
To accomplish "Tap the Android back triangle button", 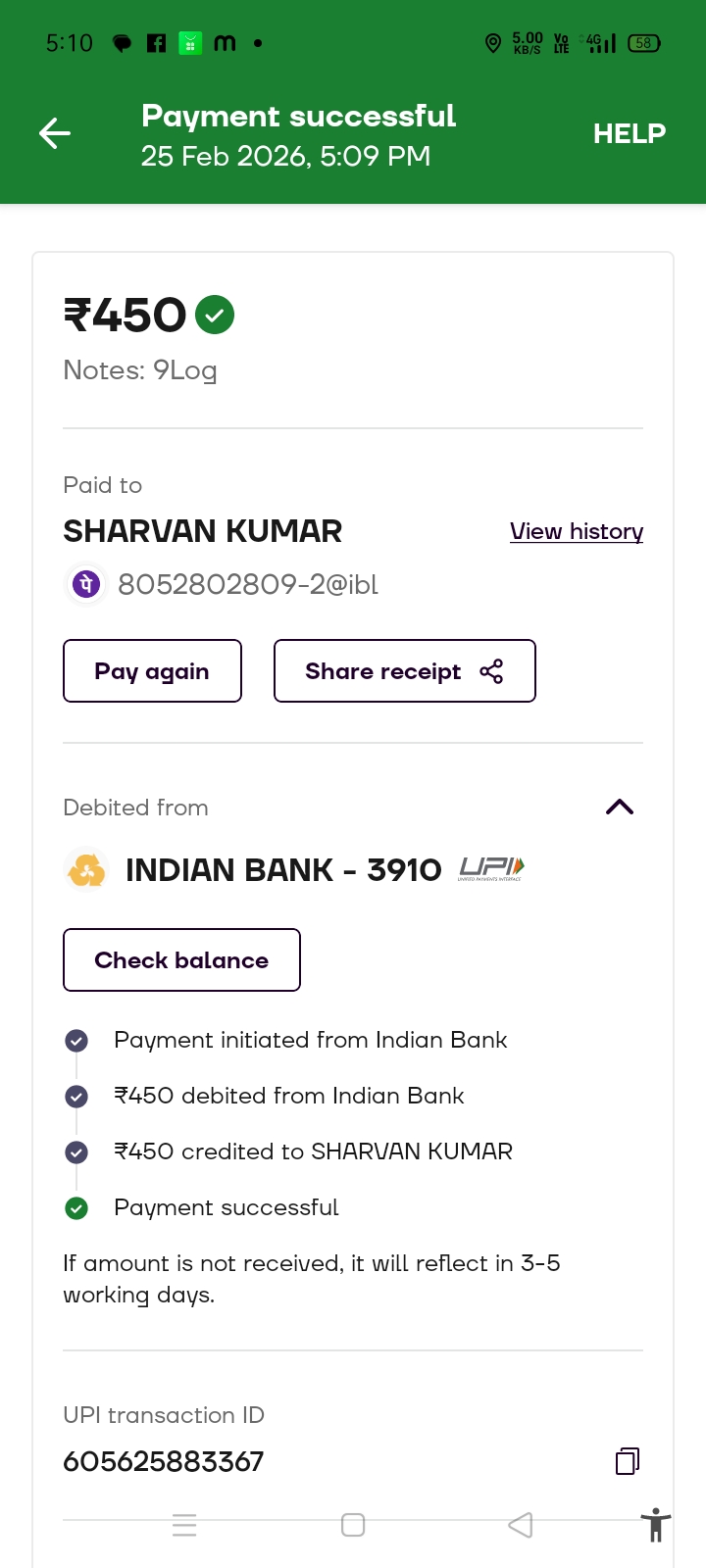I will (521, 1525).
